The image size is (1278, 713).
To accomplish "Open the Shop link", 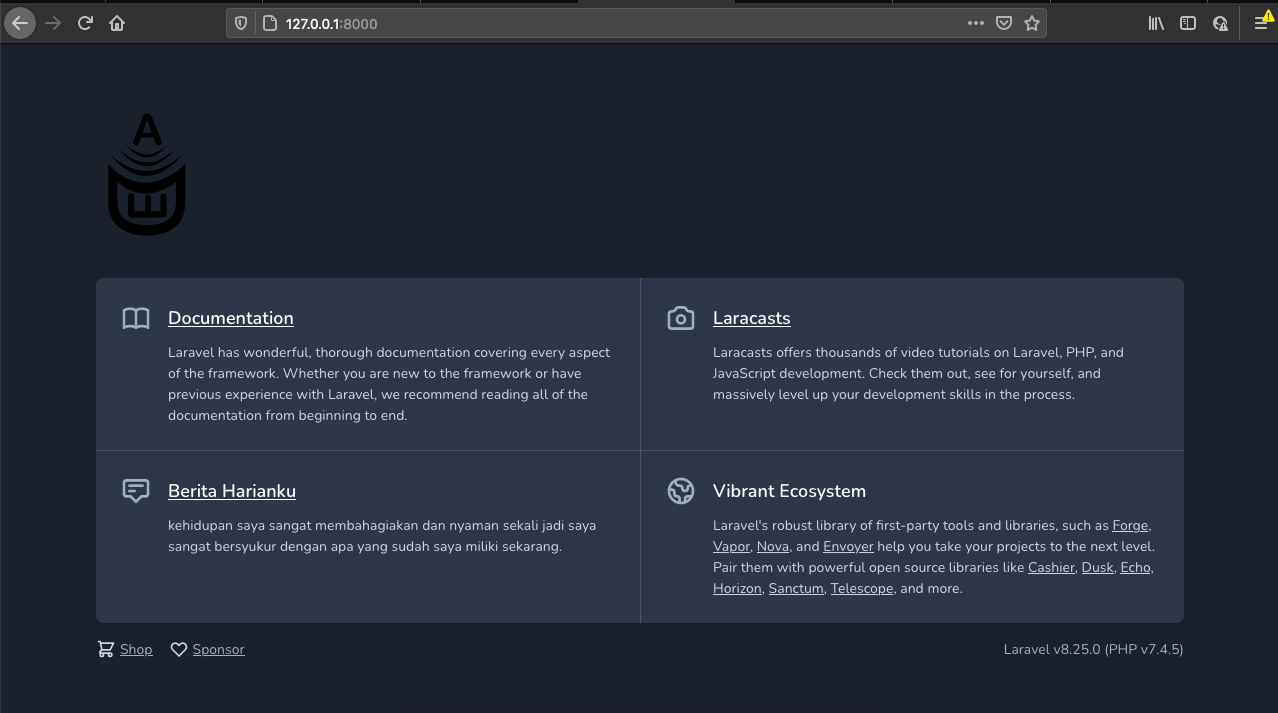I will [136, 649].
